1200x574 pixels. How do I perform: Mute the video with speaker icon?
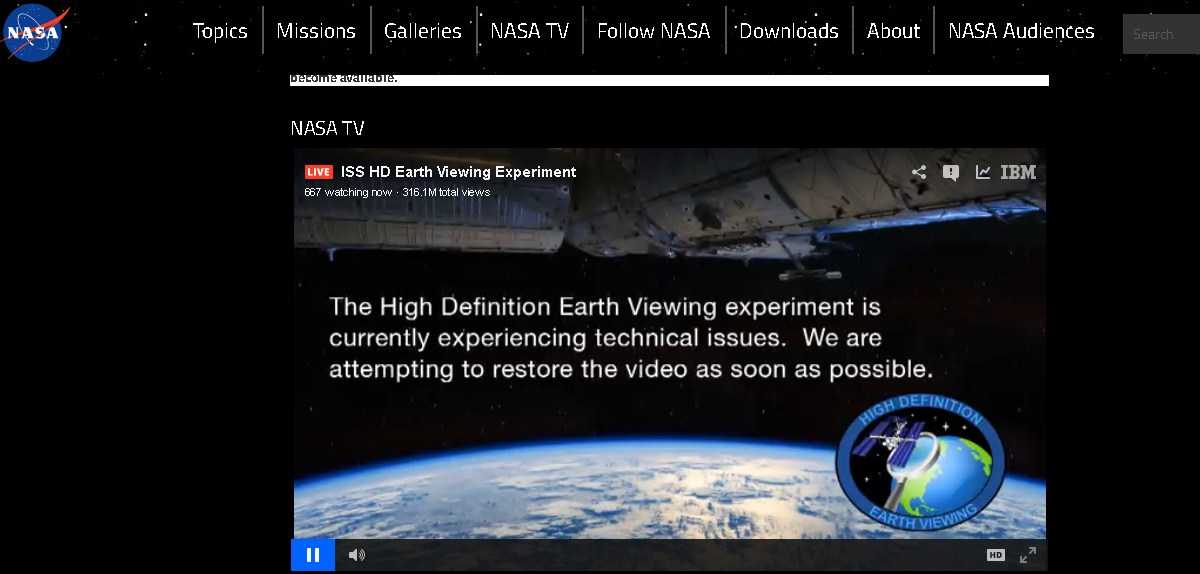point(357,555)
